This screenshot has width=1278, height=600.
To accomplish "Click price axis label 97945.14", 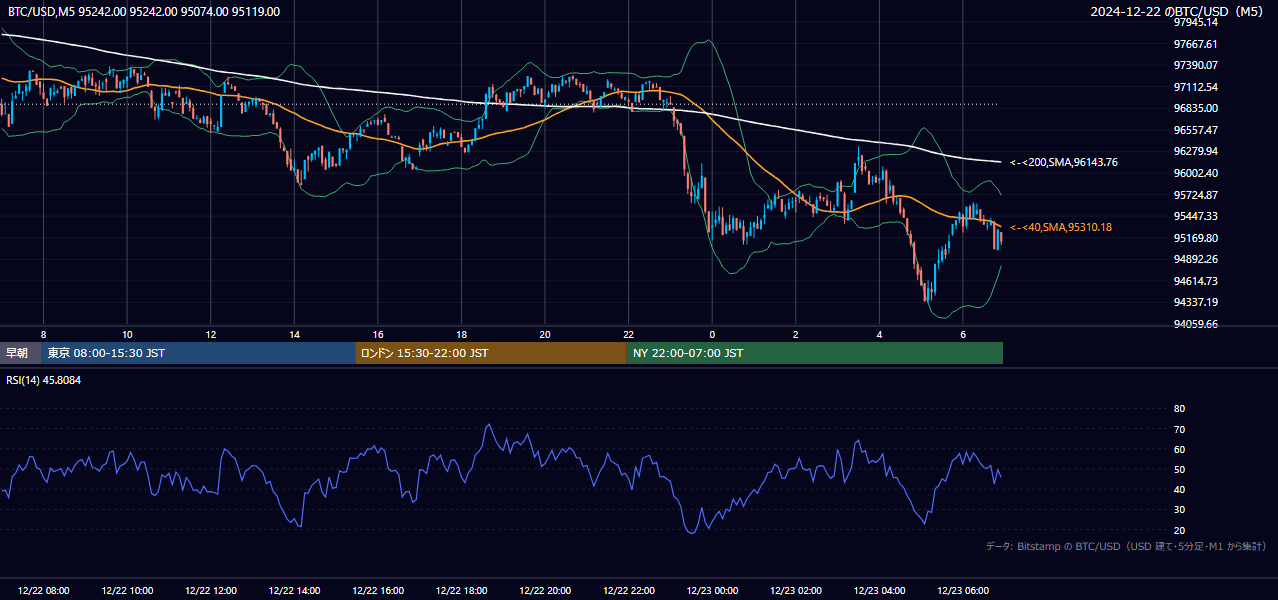I will coord(1196,22).
